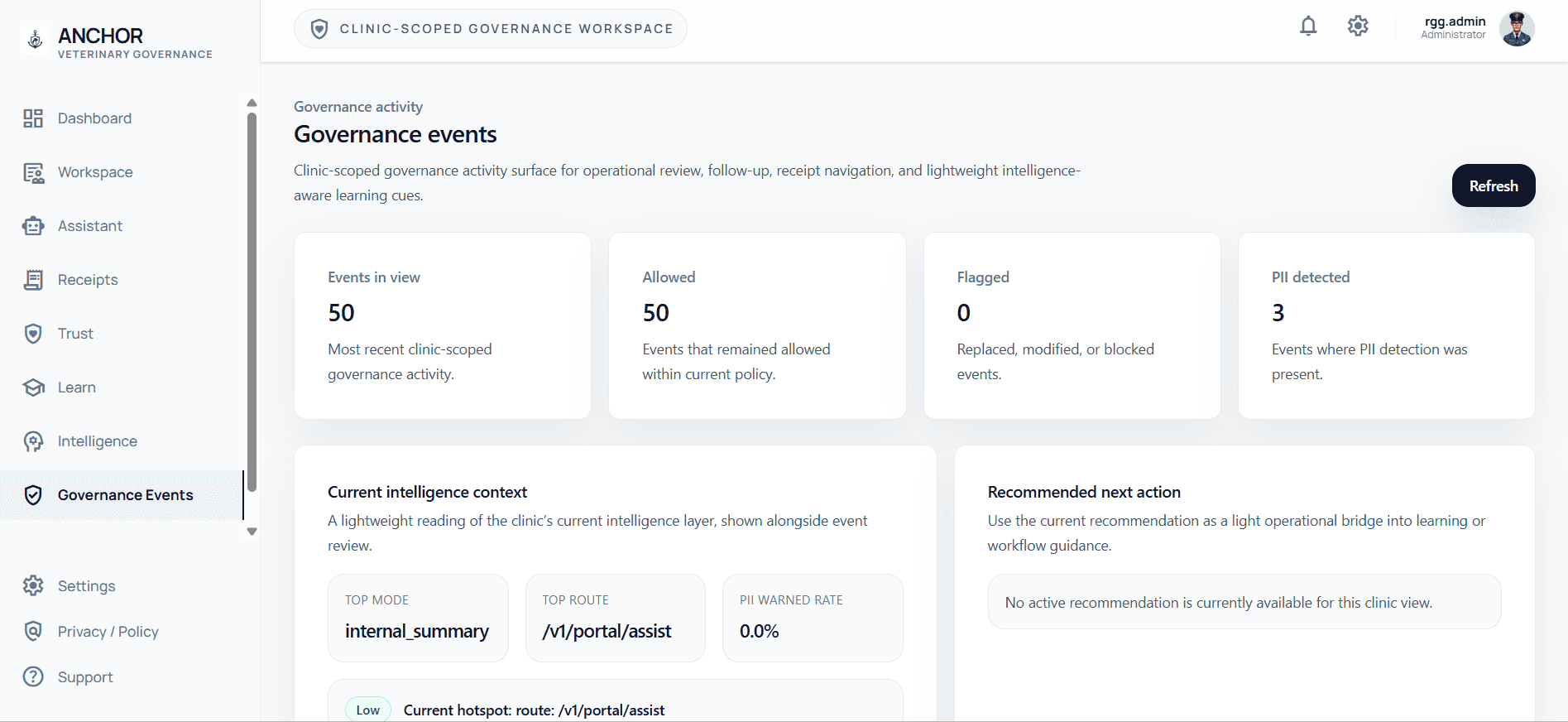Click the Current intelligence context heading
Image resolution: width=1568 pixels, height=722 pixels.
[x=427, y=492]
